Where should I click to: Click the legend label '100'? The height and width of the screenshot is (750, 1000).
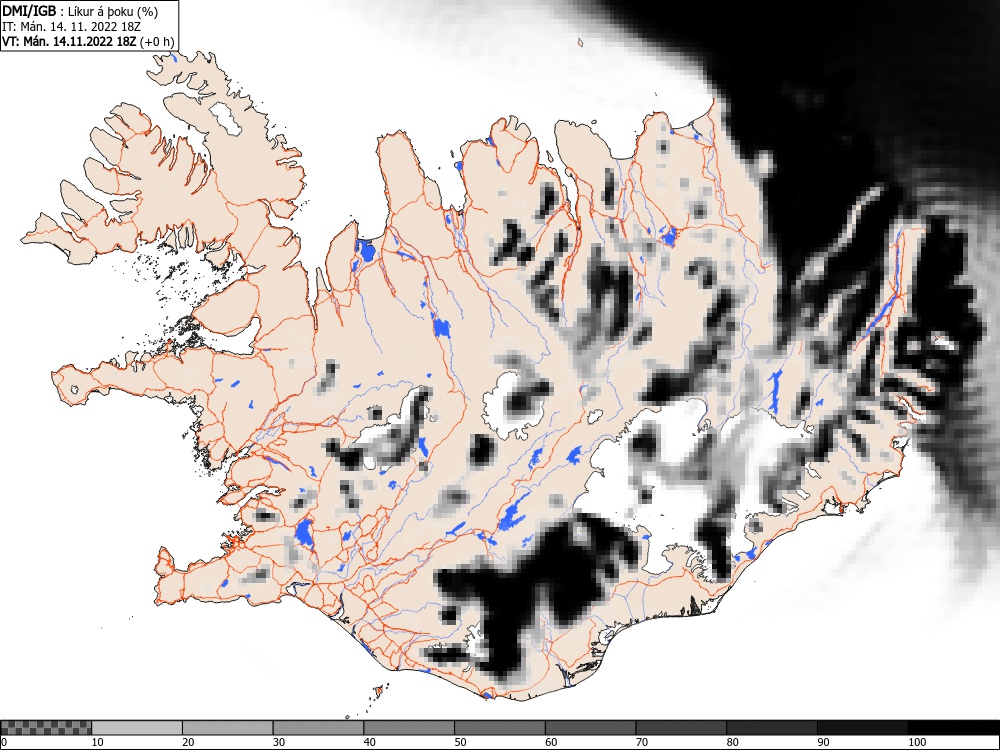916,742
